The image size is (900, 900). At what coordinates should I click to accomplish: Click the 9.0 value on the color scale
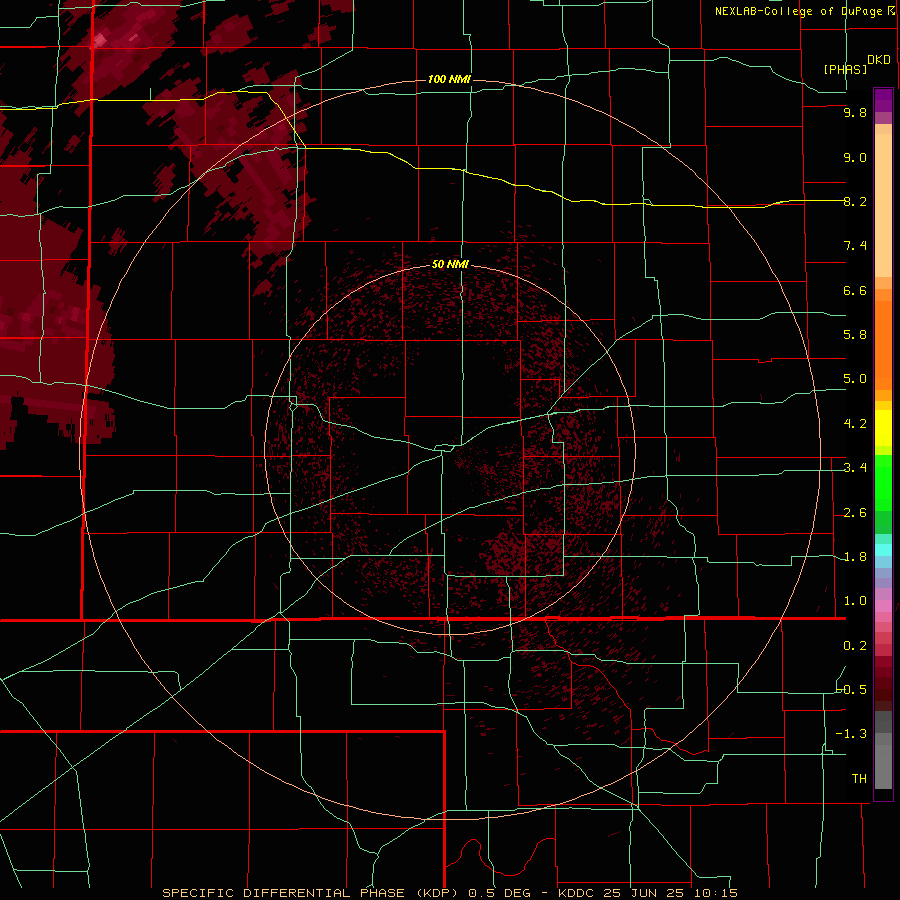855,158
